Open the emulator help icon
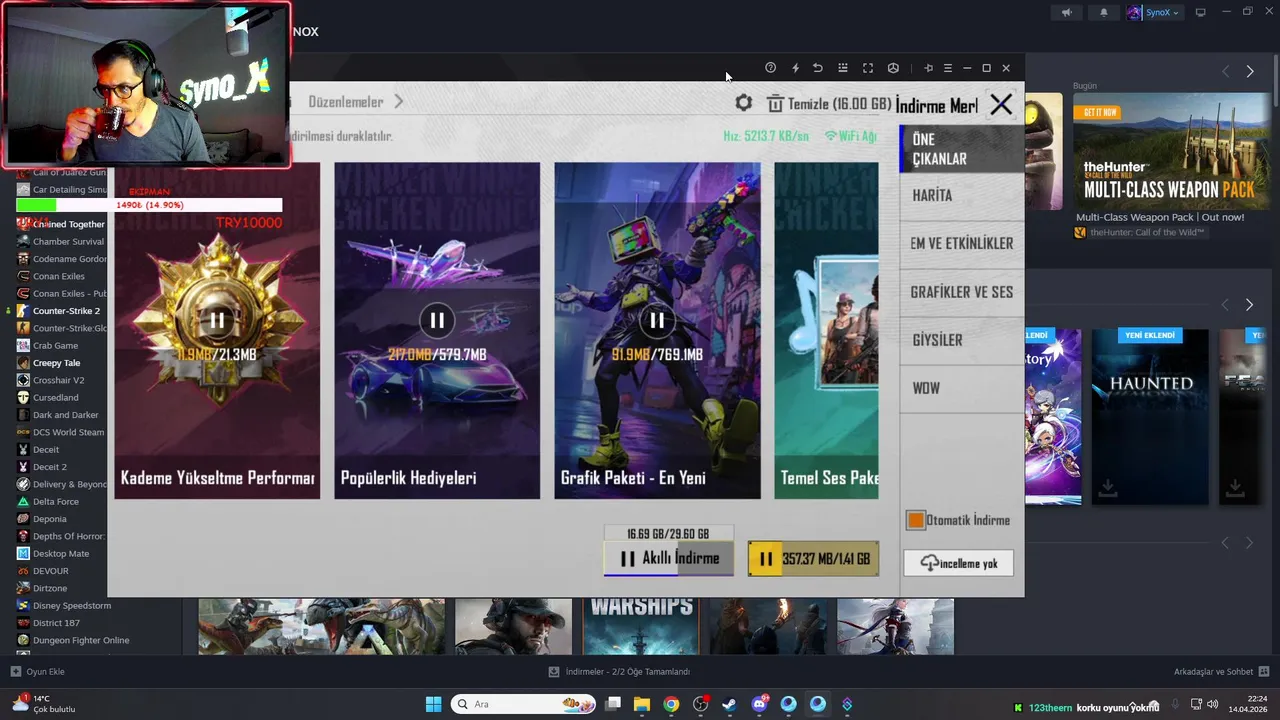The width and height of the screenshot is (1280, 720). click(x=770, y=68)
